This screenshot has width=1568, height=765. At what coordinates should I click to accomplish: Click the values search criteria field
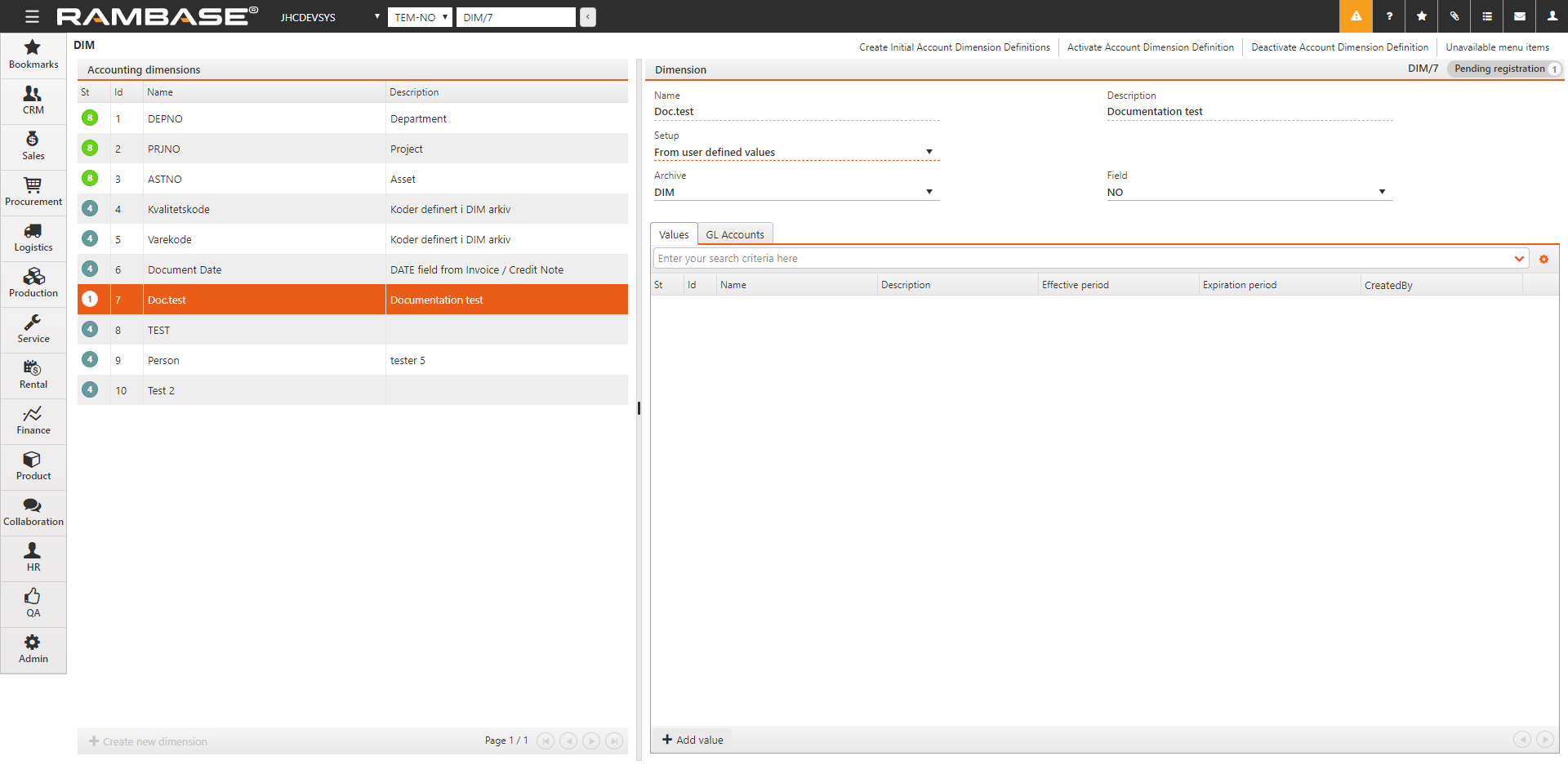click(x=1082, y=259)
